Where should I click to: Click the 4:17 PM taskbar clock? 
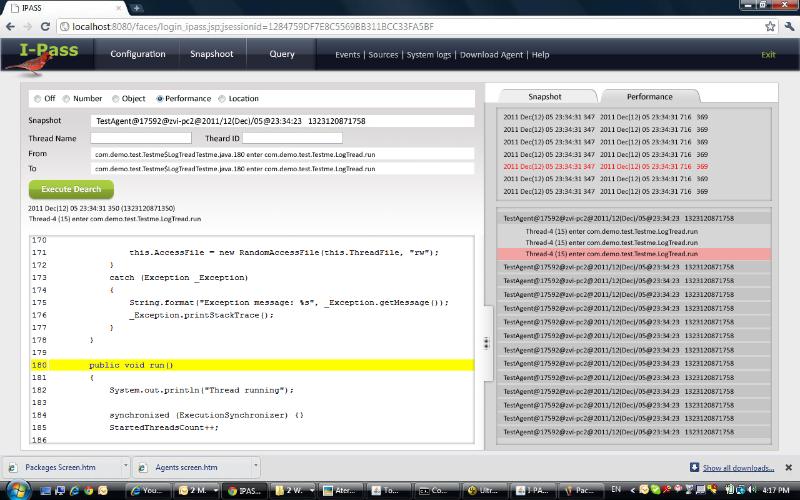tap(777, 490)
